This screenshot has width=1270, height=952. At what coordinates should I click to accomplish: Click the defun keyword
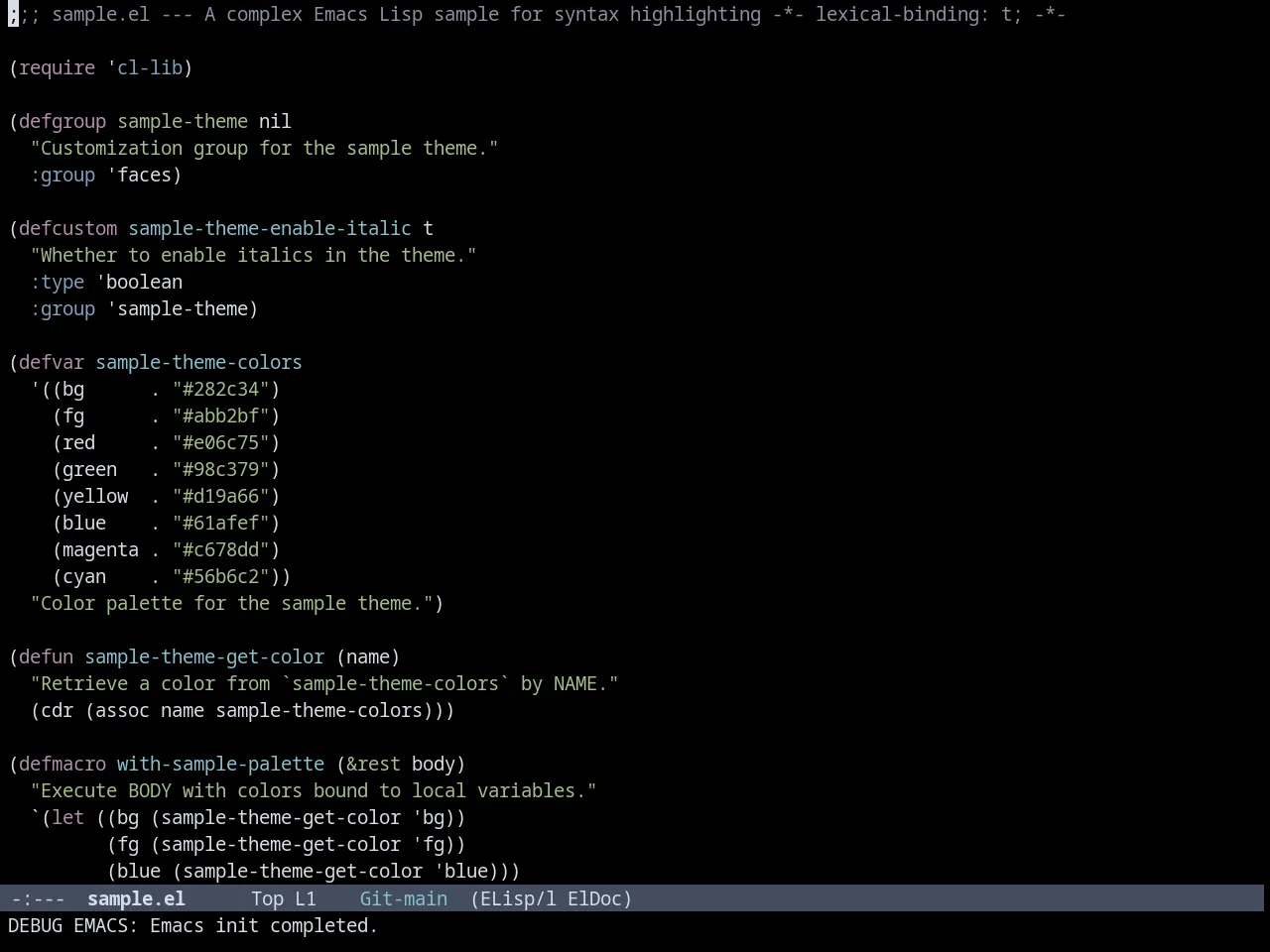point(47,656)
